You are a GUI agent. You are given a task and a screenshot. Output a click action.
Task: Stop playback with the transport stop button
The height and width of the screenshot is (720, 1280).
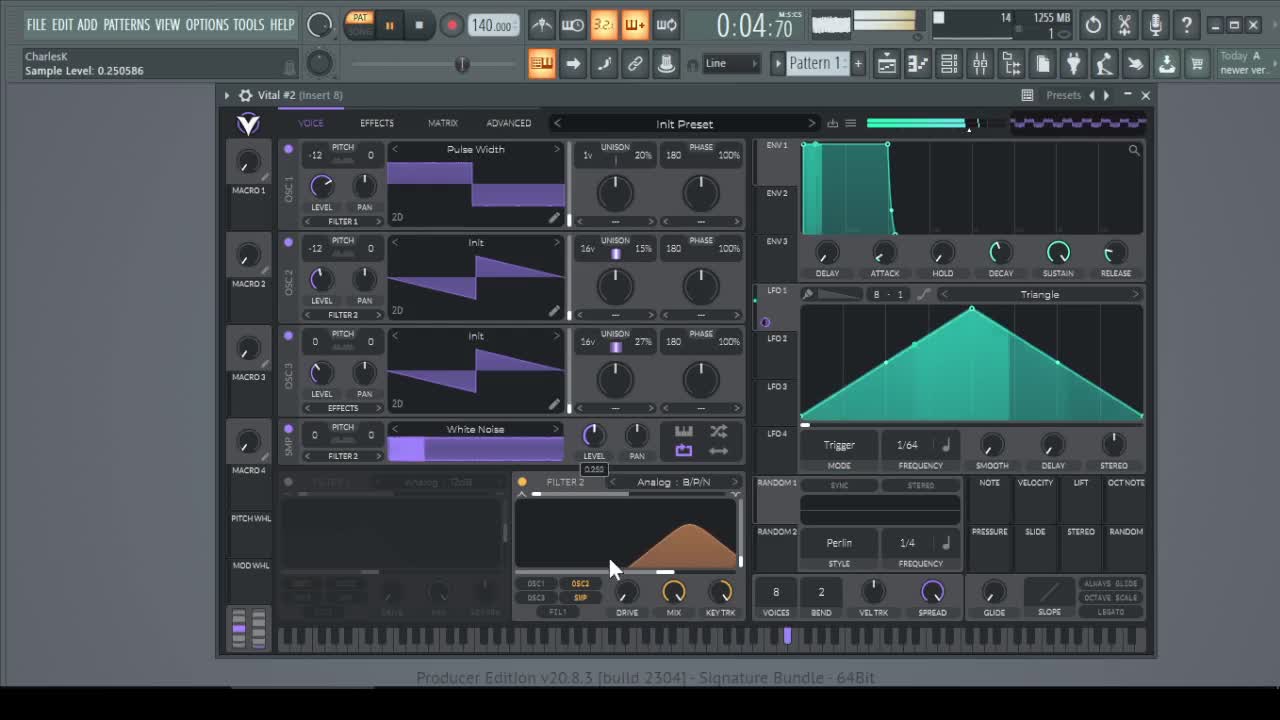pos(419,25)
